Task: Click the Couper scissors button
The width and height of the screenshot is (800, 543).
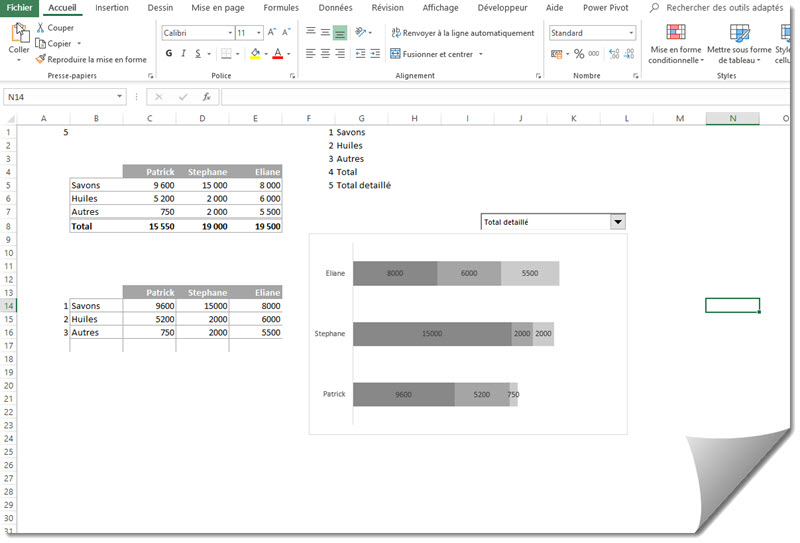Action: 55,28
